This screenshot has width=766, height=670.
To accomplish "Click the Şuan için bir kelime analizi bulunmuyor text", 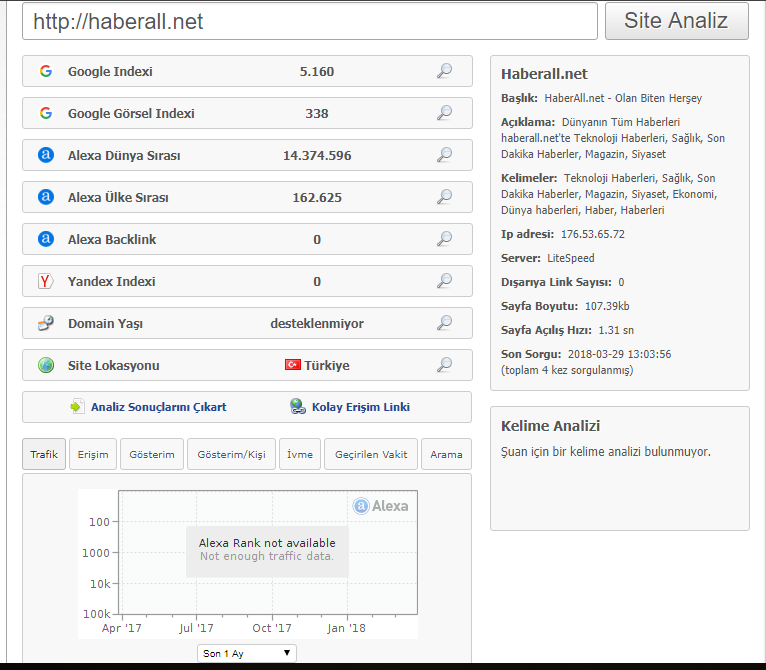I will [606, 452].
